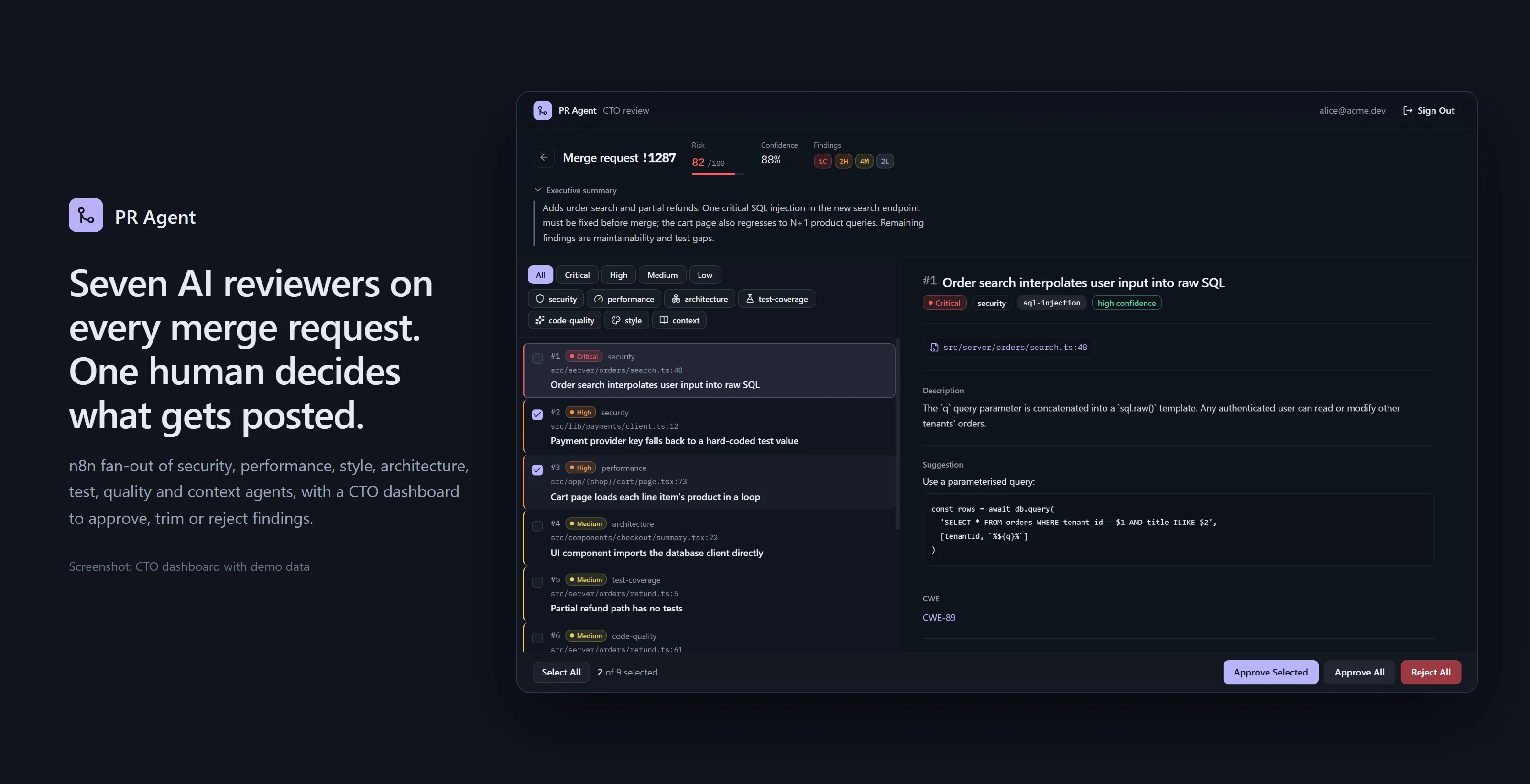Click the blocks icon on architecture filter
The height and width of the screenshot is (784, 1530).
pos(676,299)
